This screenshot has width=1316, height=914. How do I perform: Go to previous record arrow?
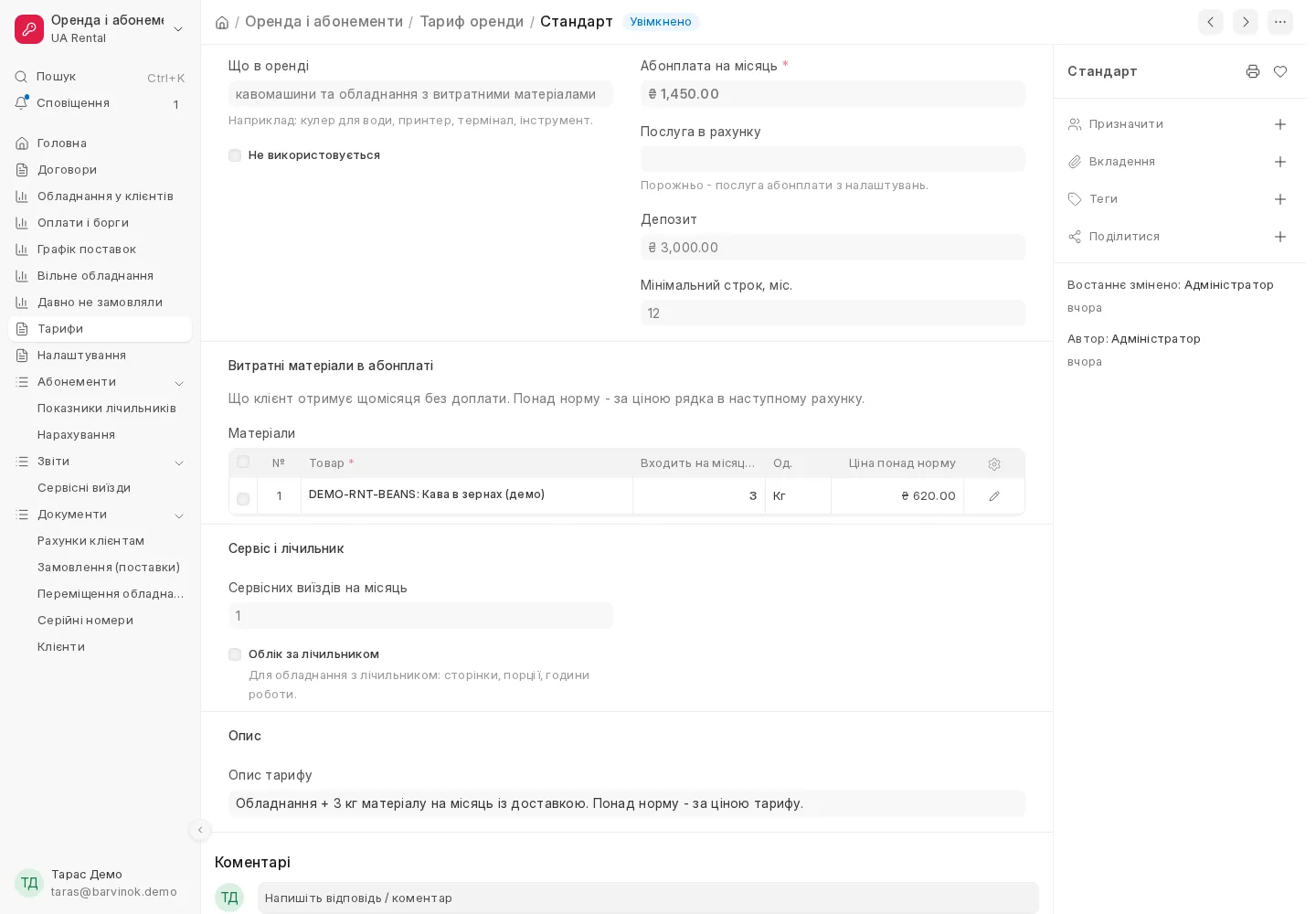click(x=1211, y=22)
